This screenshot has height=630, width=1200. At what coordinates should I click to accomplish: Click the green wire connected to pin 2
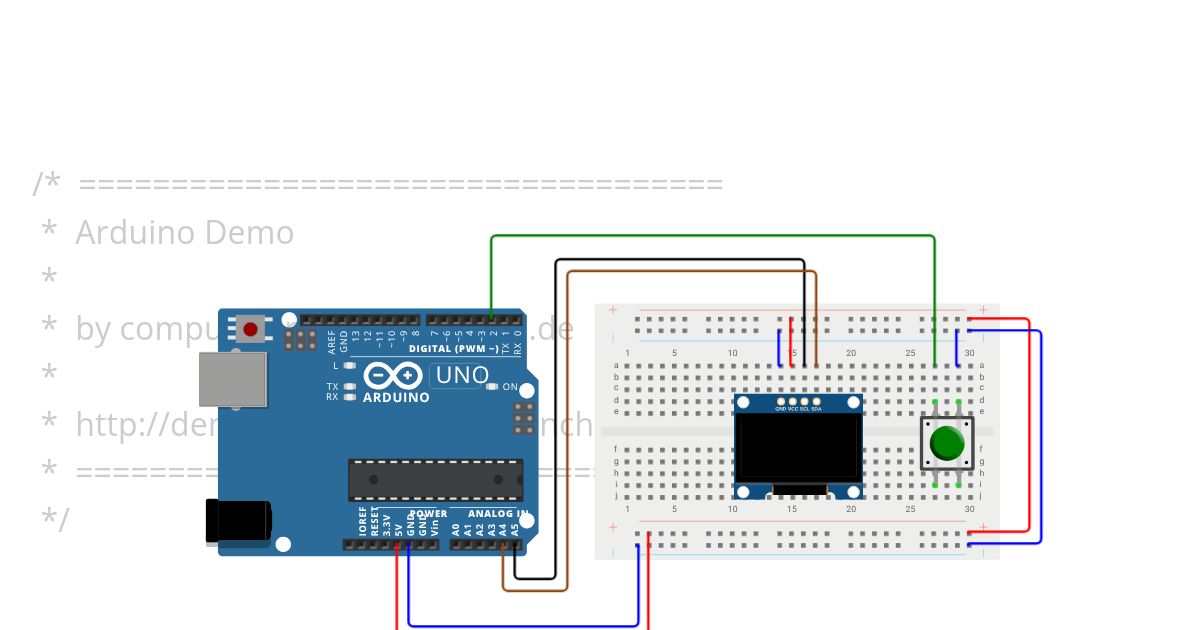pyautogui.click(x=700, y=236)
